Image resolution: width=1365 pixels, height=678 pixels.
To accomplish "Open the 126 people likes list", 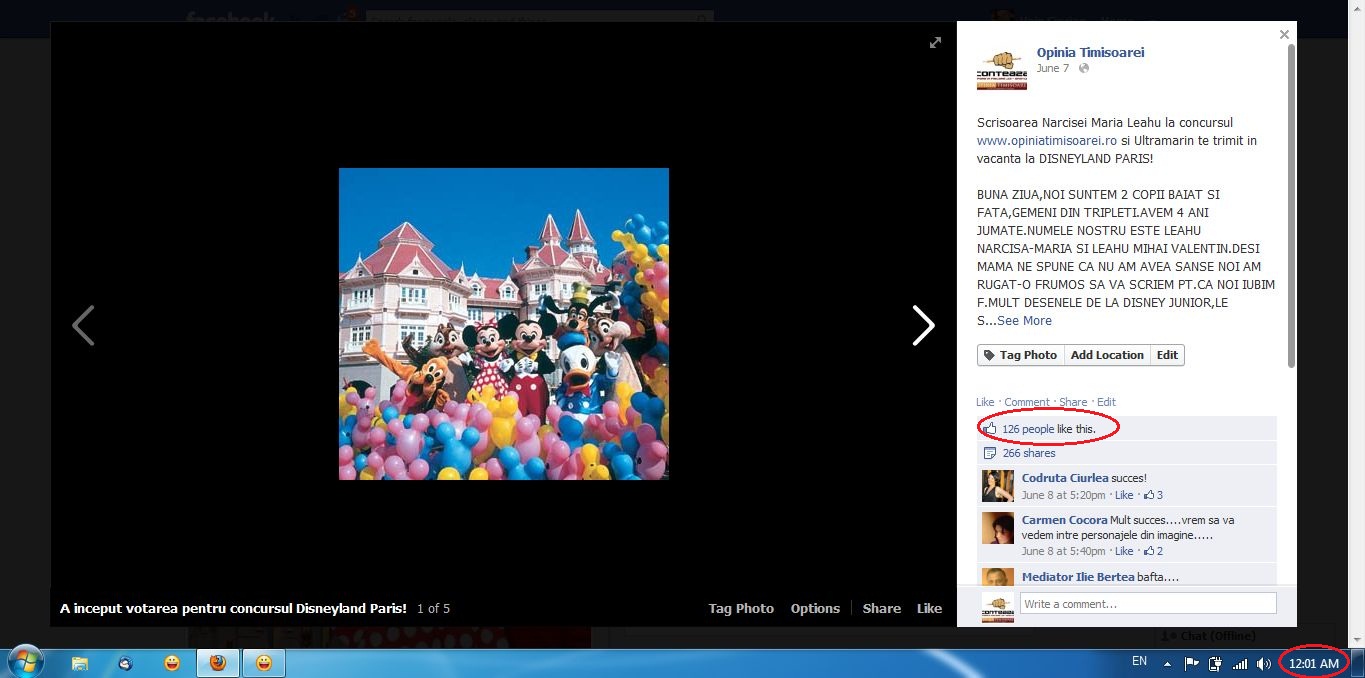I will pos(1028,429).
